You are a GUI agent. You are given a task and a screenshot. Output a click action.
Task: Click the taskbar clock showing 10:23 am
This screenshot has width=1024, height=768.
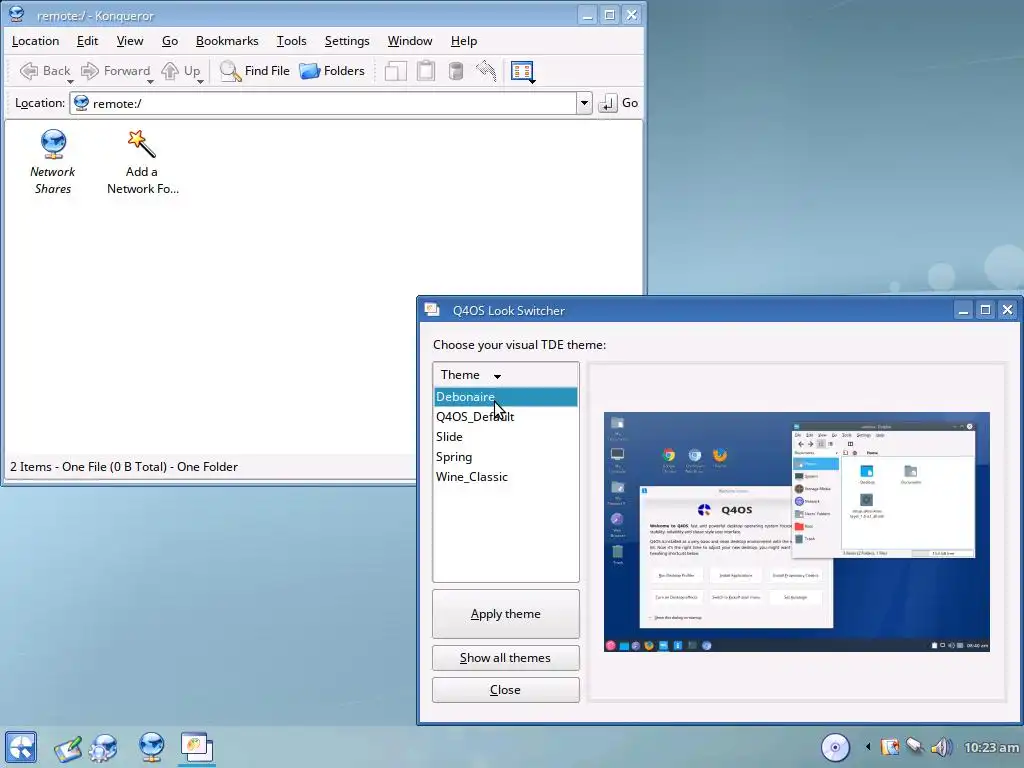(x=991, y=747)
